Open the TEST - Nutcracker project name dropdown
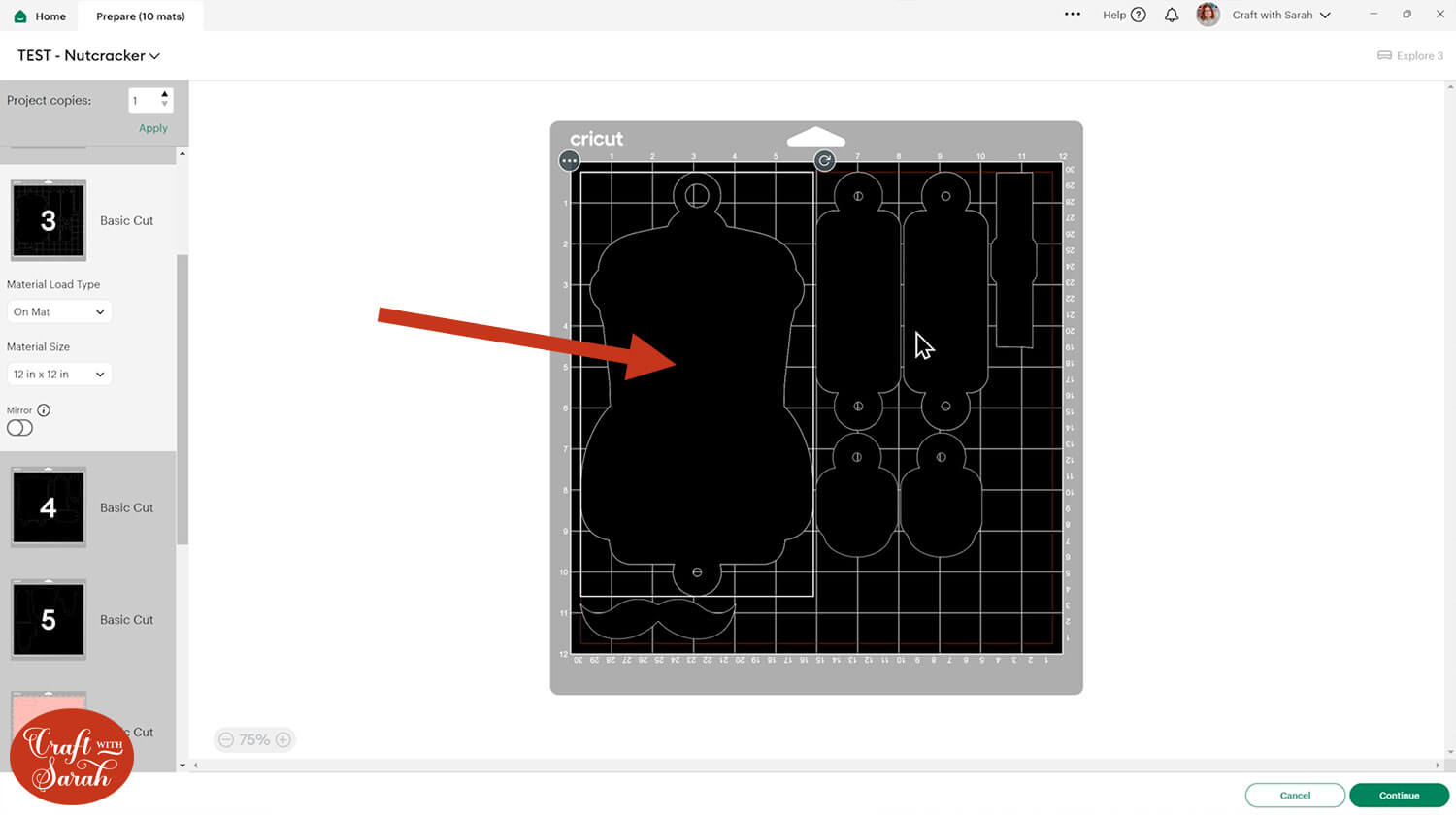1456x815 pixels. click(x=88, y=55)
